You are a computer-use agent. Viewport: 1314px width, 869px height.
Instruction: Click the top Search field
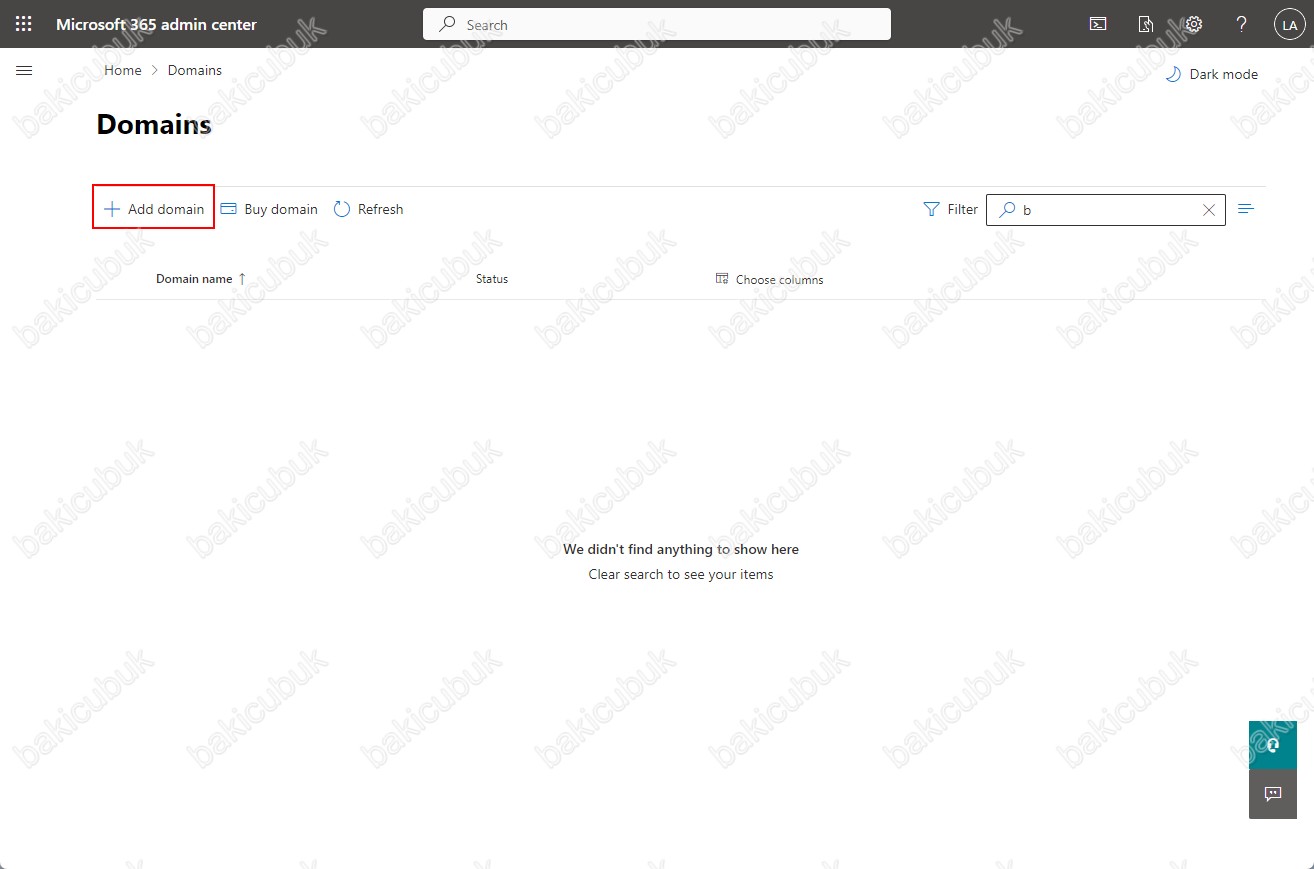[657, 24]
